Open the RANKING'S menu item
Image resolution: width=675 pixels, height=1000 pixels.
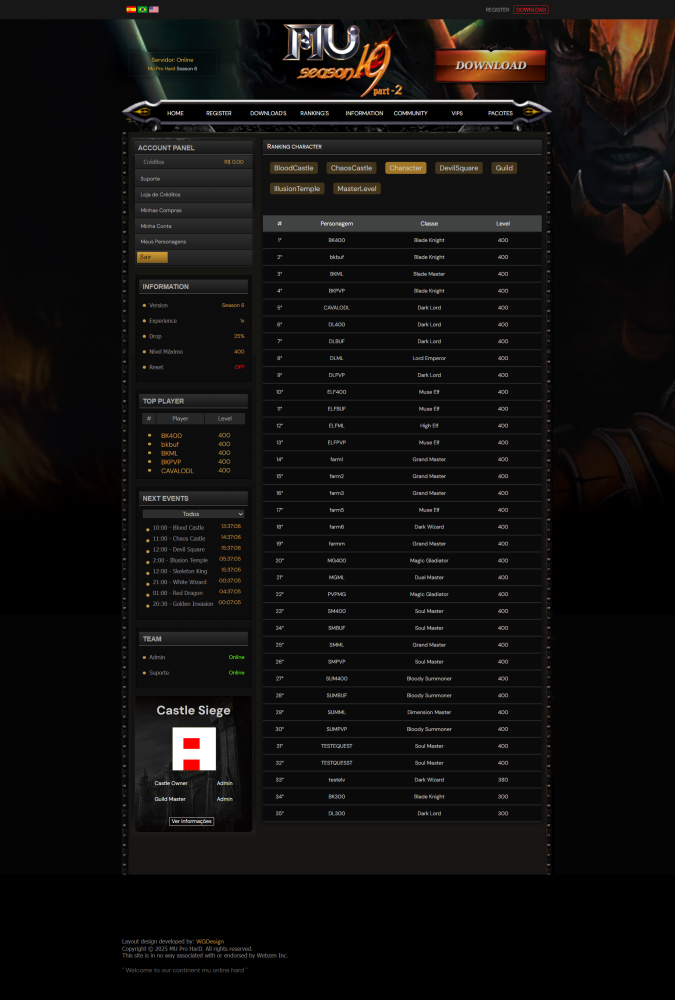[315, 113]
